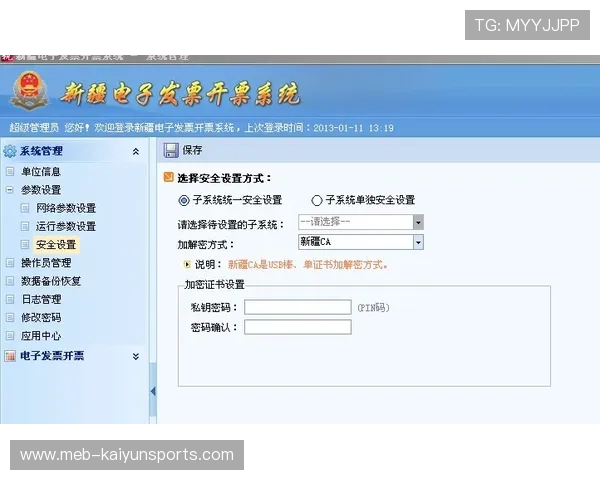Open 操作员管理 in the sidebar

coord(46,263)
